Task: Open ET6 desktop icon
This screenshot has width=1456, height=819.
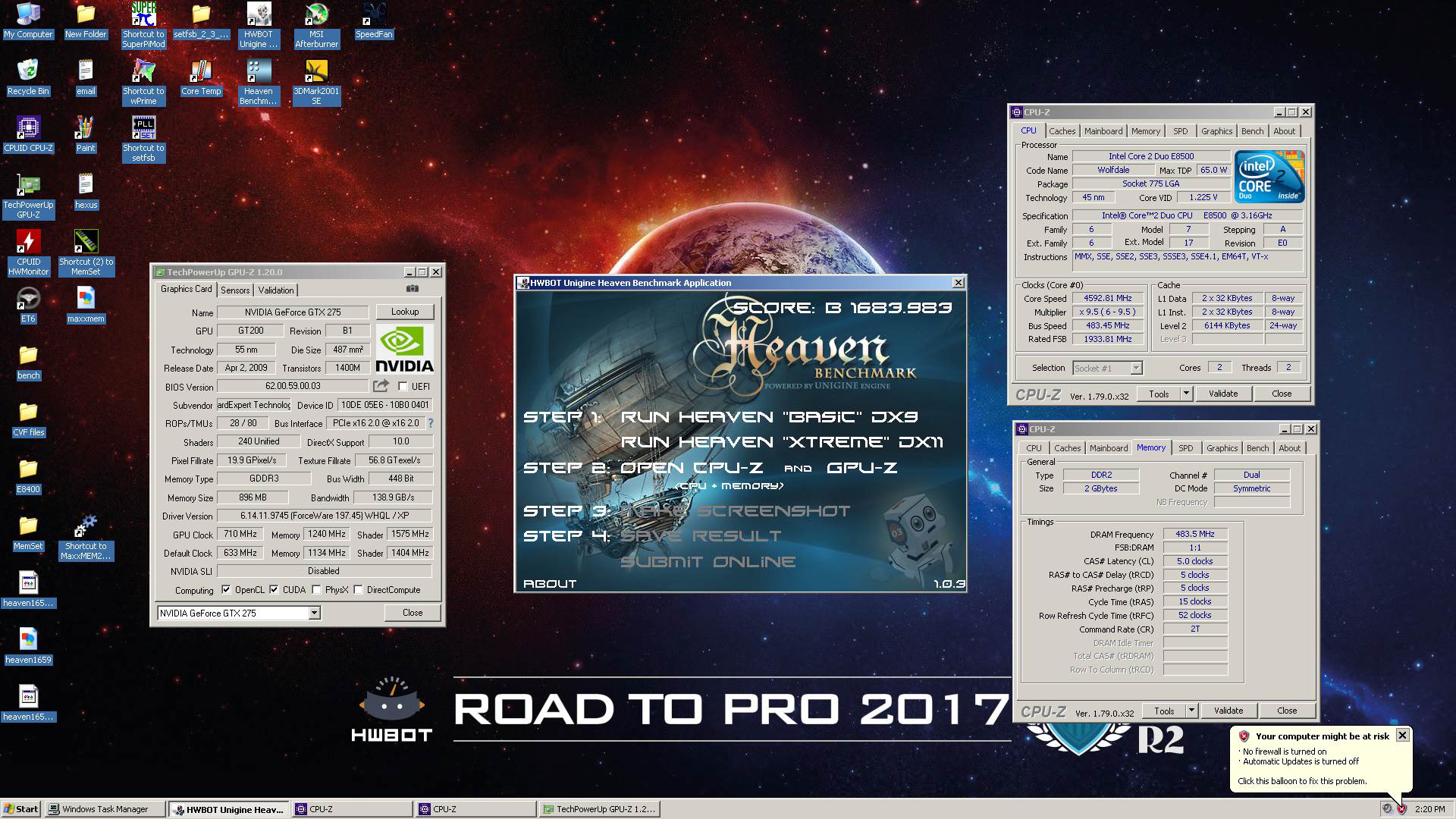Action: [28, 305]
